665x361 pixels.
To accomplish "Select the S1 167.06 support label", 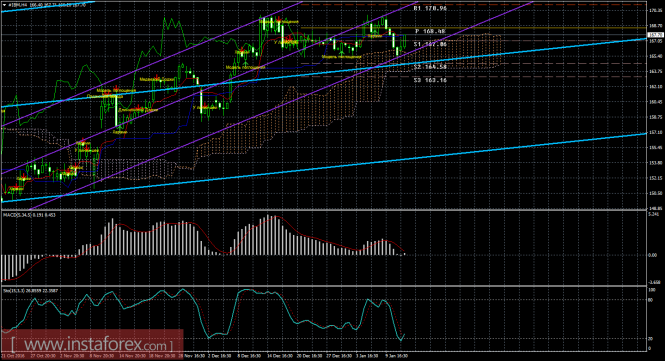I will tap(430, 44).
